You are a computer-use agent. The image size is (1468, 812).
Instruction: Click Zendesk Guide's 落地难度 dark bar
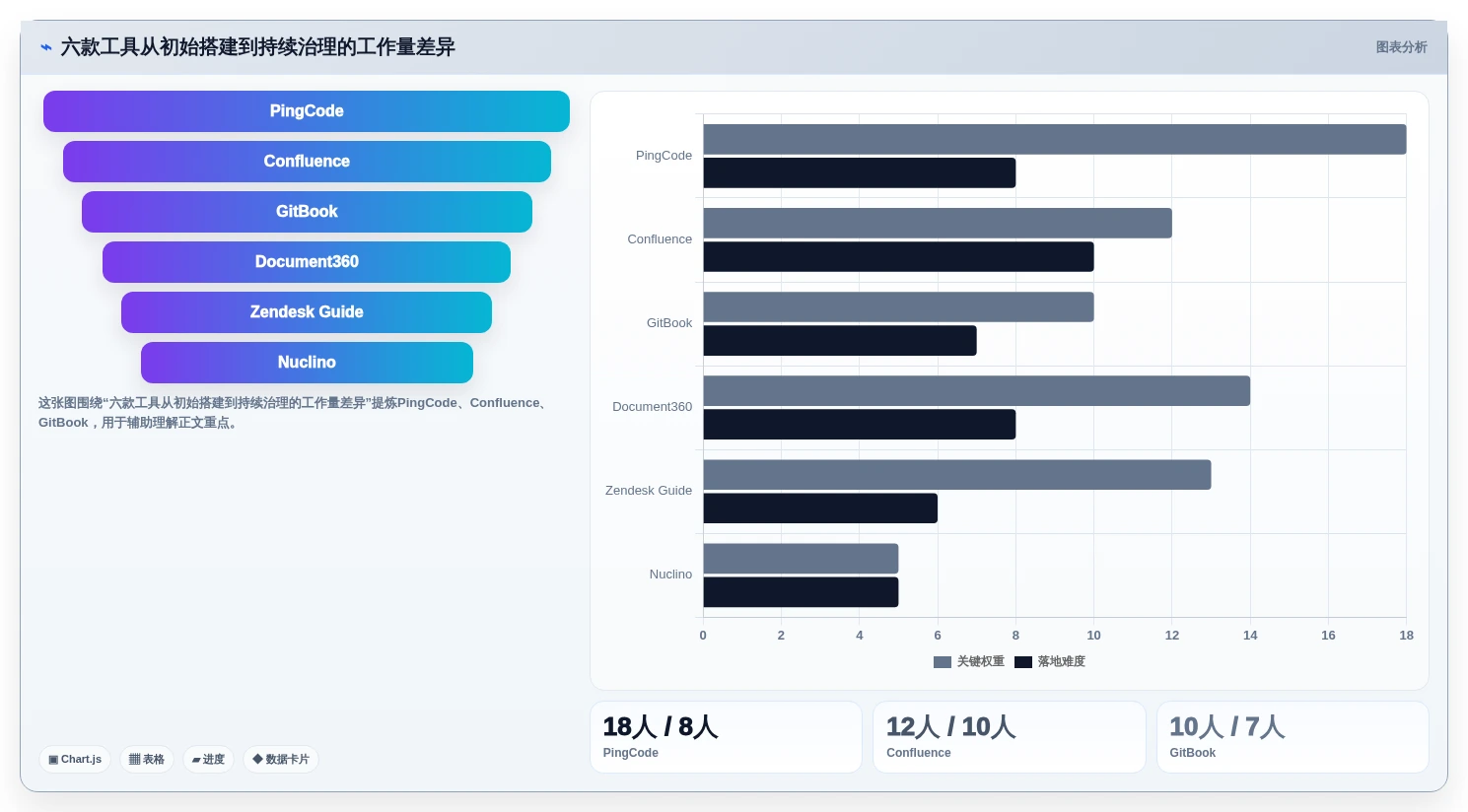tap(820, 507)
